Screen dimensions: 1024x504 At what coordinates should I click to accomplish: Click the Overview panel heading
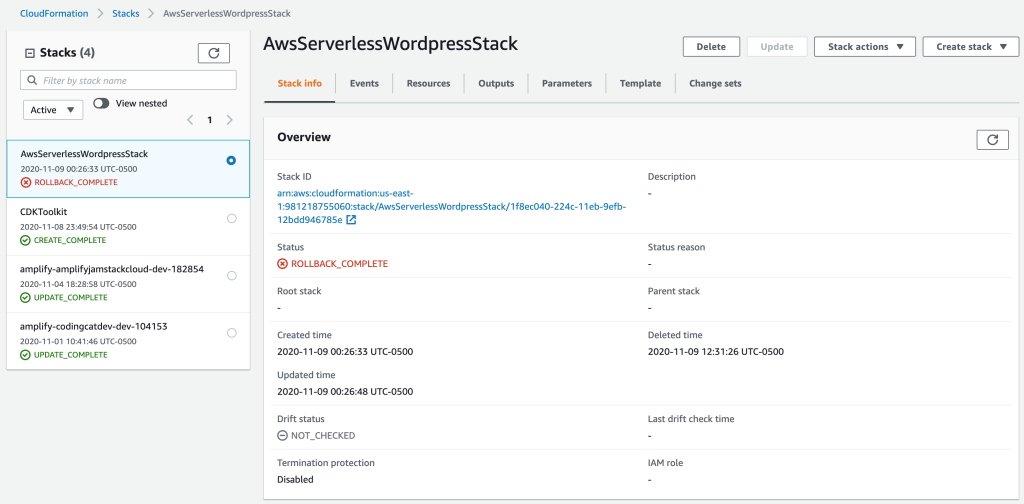pyautogui.click(x=304, y=137)
